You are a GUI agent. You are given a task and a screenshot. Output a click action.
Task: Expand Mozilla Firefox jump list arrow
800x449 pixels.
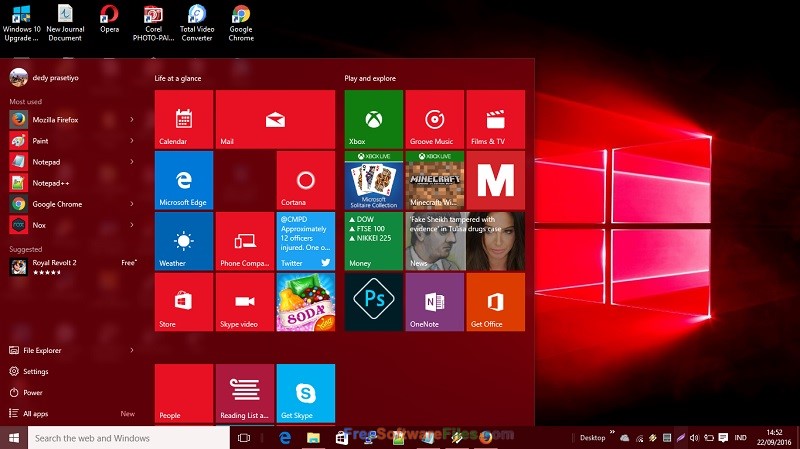(132, 119)
